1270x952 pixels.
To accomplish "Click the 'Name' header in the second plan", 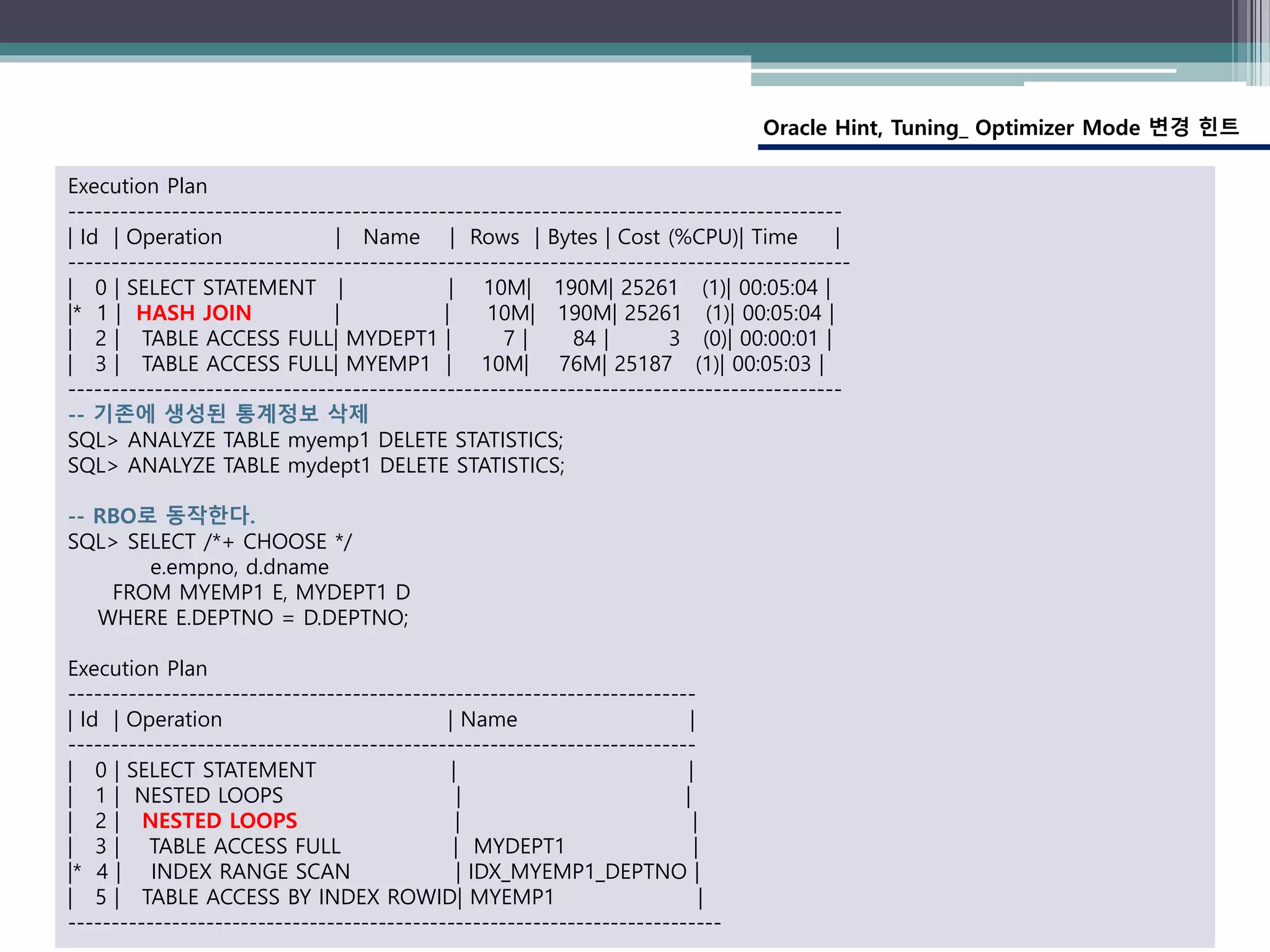I will 489,720.
